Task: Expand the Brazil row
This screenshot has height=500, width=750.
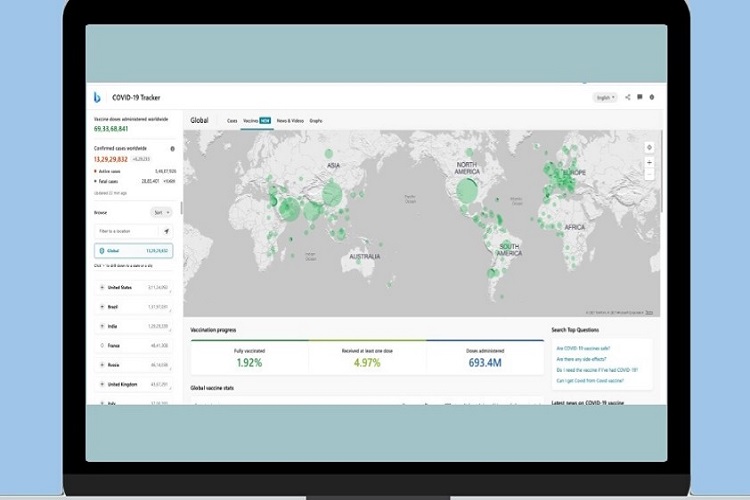Action: point(102,307)
